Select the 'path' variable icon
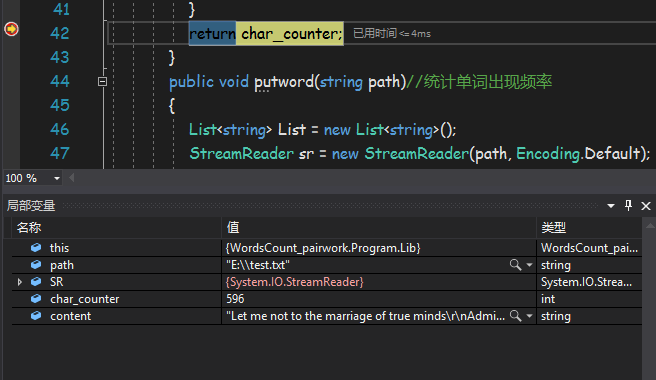656x380 pixels. [36, 265]
